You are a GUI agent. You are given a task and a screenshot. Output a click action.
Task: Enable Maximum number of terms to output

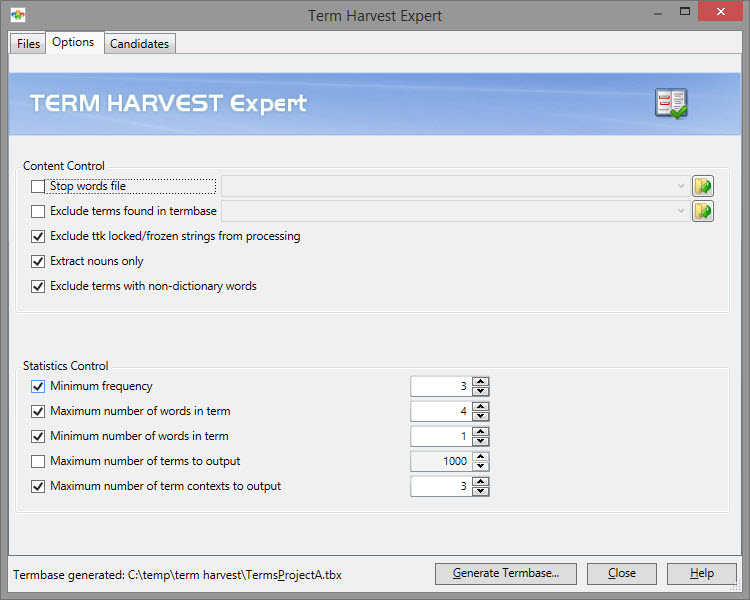point(38,461)
